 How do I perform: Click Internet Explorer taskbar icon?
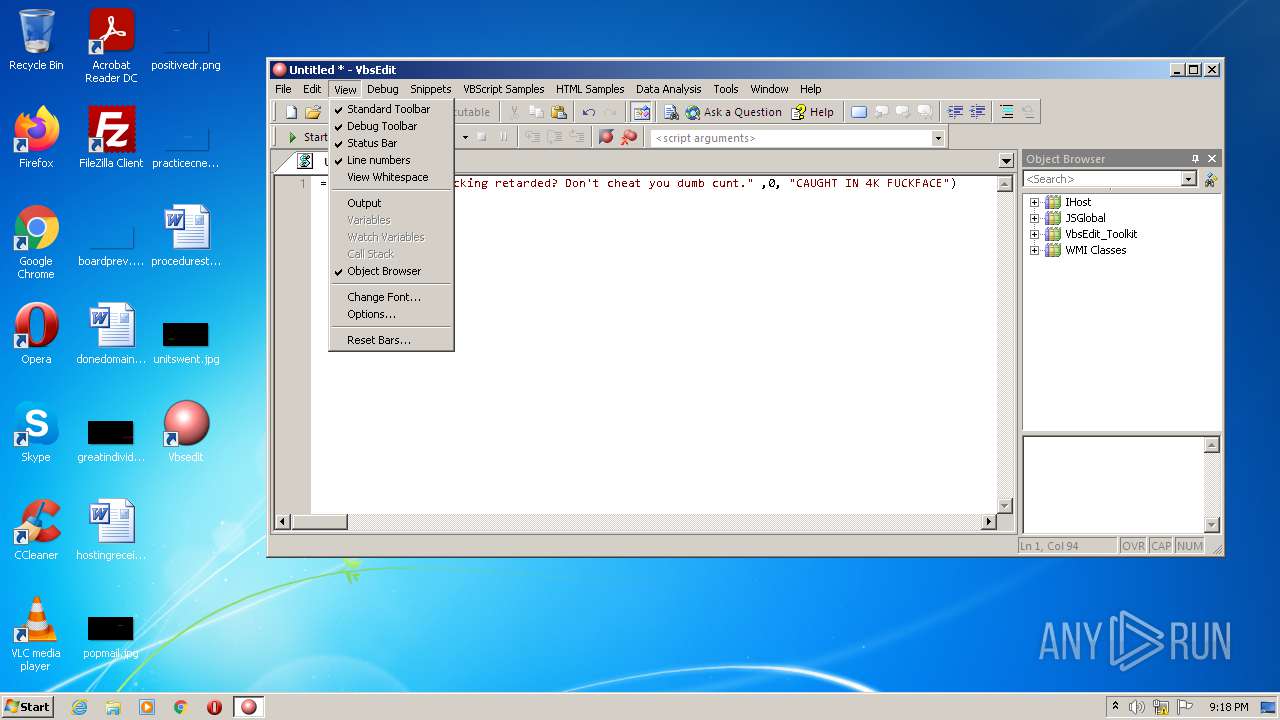[79, 707]
